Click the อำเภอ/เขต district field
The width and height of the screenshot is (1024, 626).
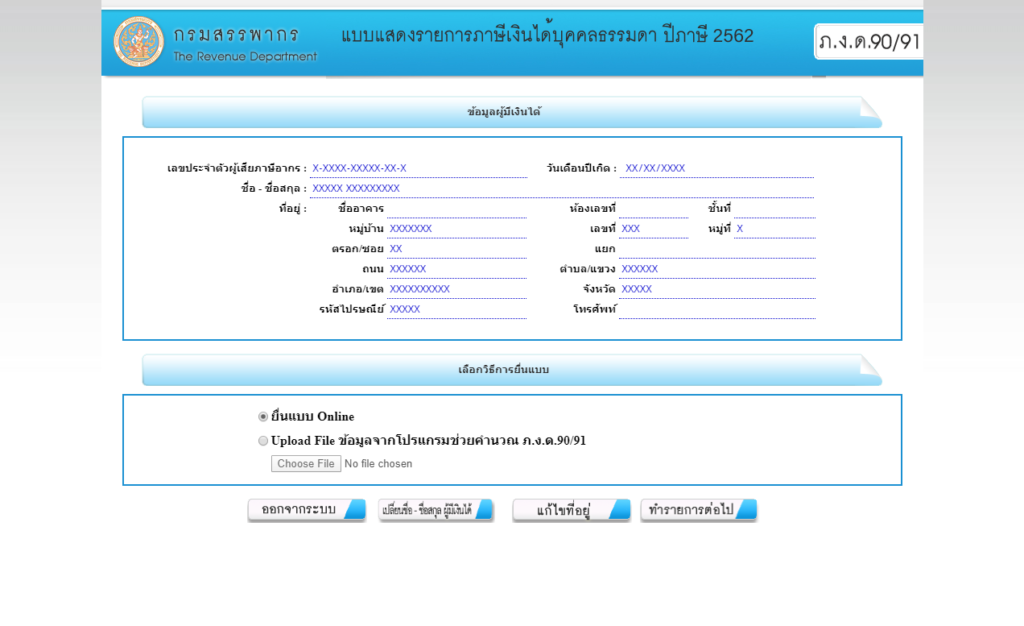456,289
